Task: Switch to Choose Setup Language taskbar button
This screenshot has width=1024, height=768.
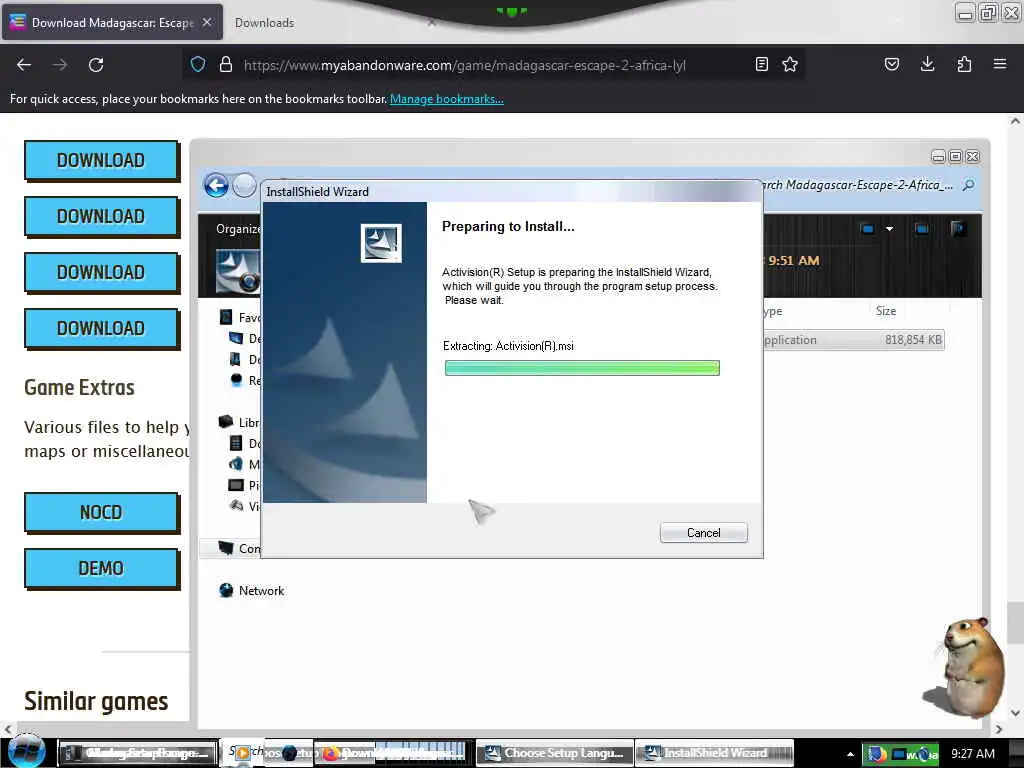Action: pyautogui.click(x=554, y=753)
